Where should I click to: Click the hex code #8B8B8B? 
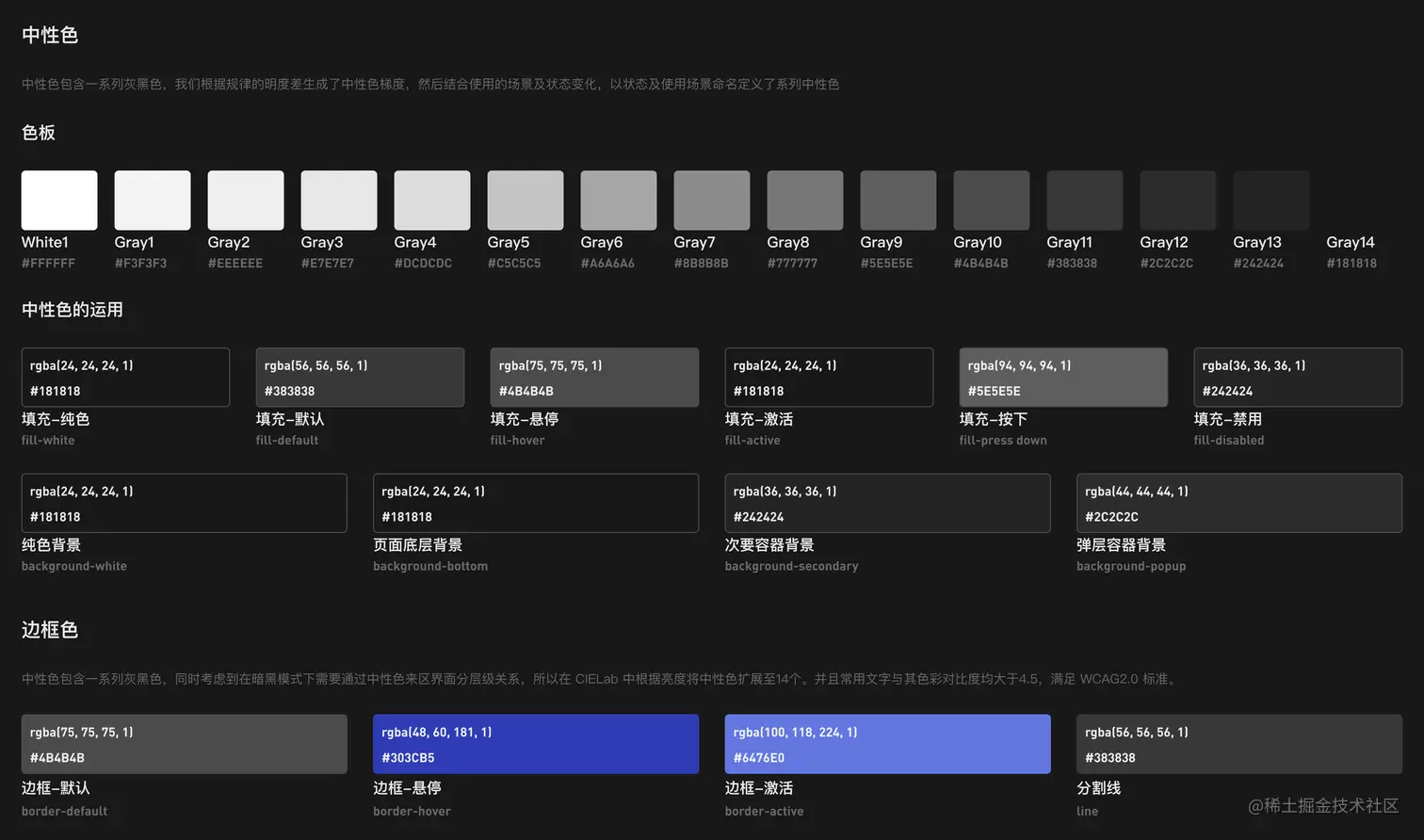702,264
